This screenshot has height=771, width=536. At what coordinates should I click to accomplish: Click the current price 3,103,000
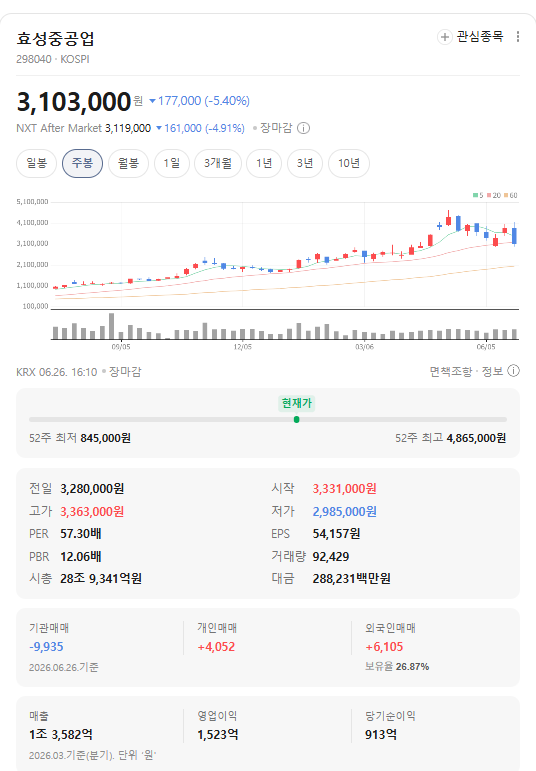coord(74,102)
